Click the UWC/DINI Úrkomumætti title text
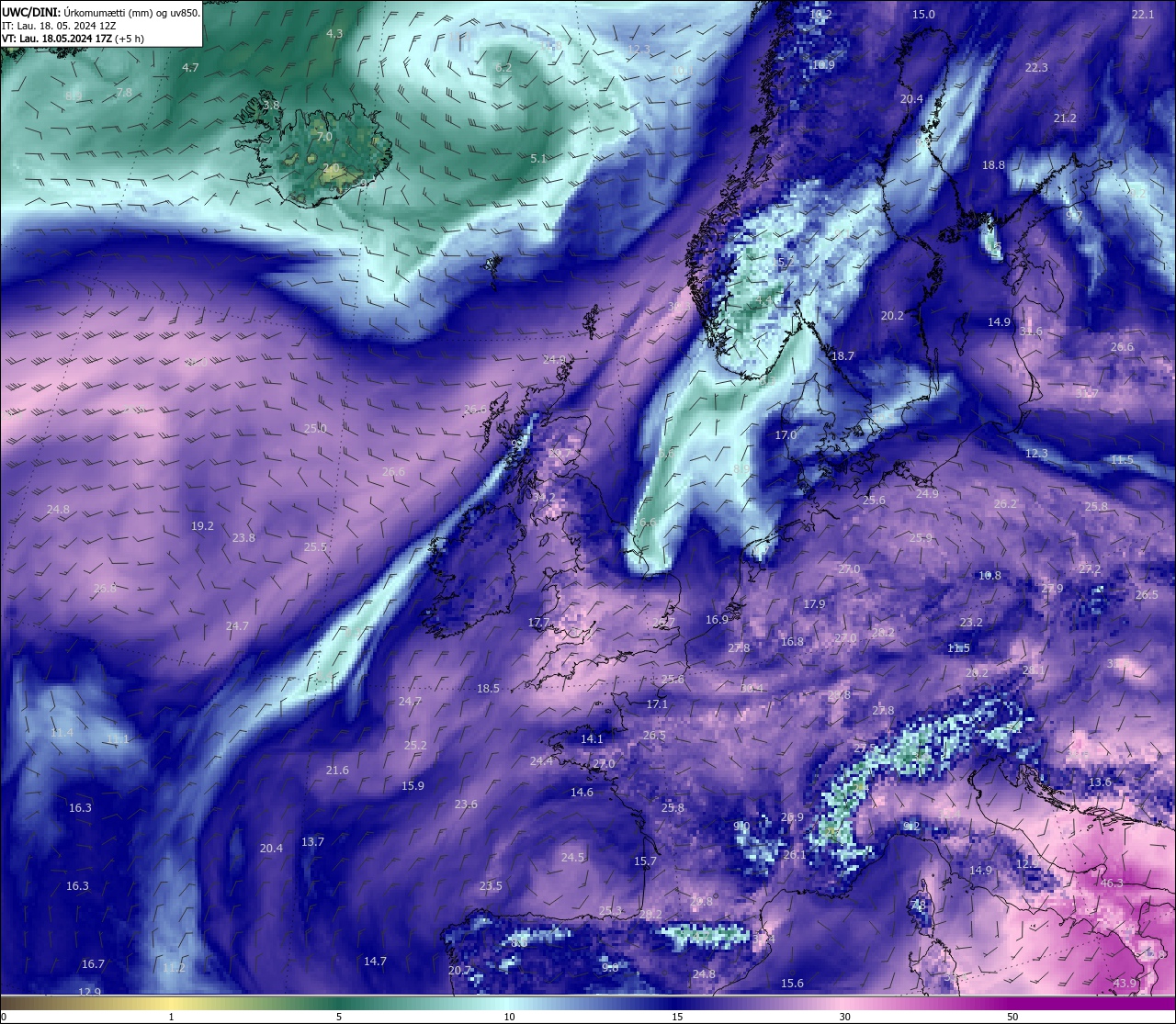Viewport: 1176px width, 1024px height. click(101, 13)
